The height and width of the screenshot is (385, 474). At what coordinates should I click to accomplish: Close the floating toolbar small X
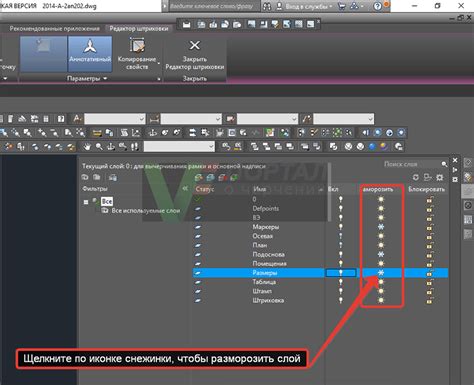tap(319, 21)
